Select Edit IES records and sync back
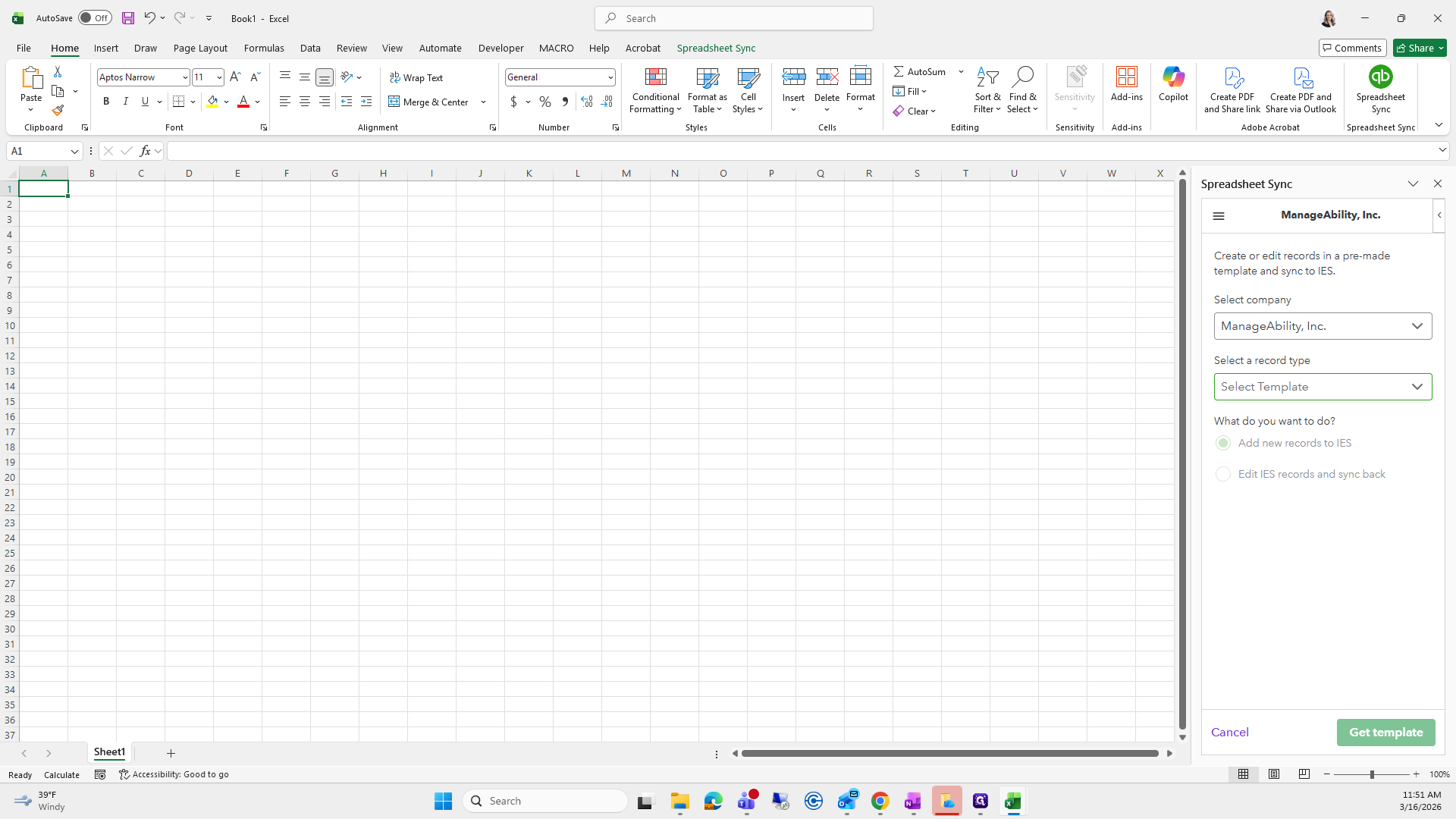Viewport: 1456px width, 819px height. 1223,474
